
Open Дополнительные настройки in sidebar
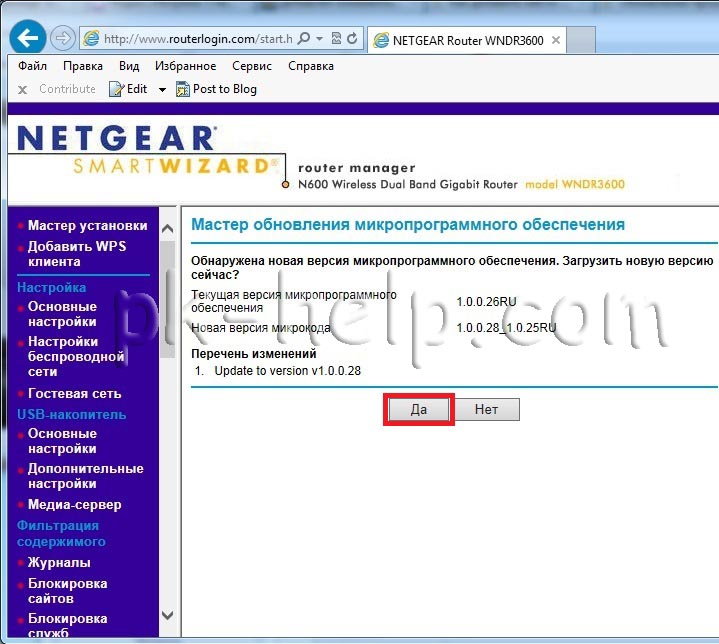coord(86,476)
